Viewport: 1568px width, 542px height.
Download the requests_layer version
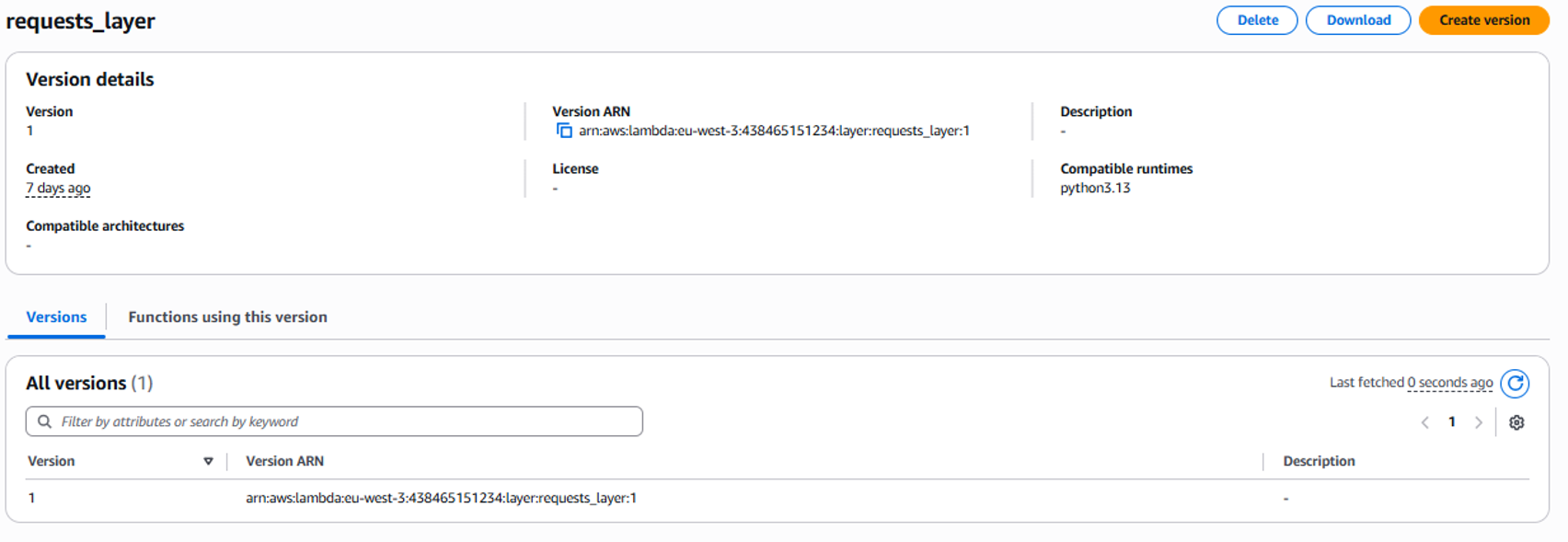pyautogui.click(x=1357, y=20)
